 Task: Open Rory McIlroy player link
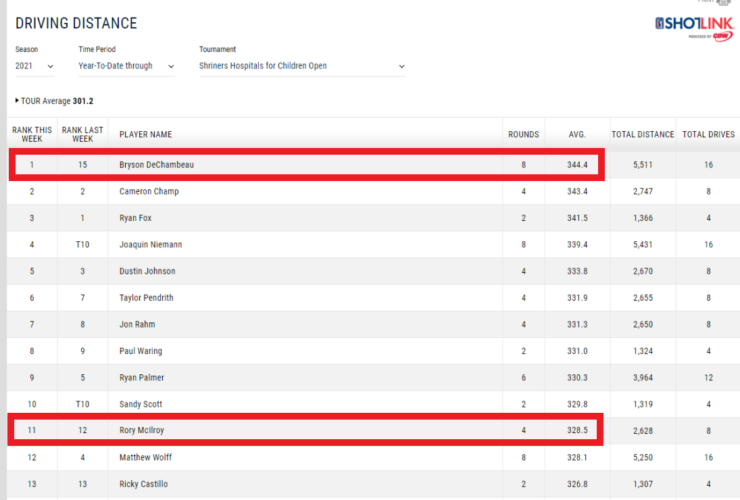tap(142, 430)
